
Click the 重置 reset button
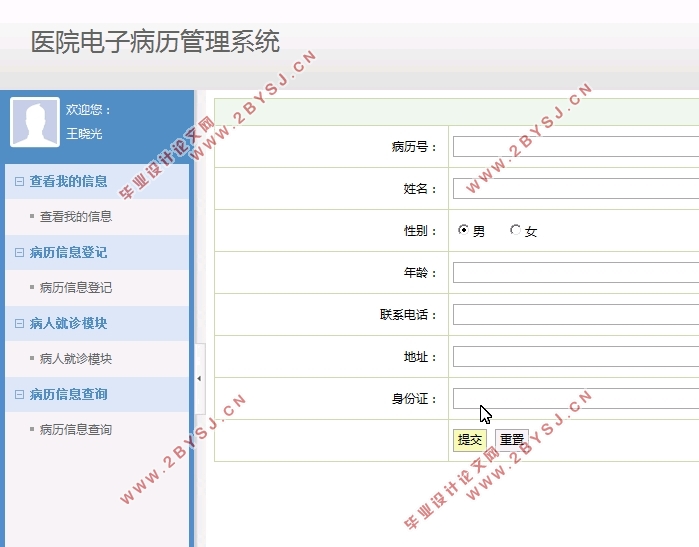pos(512,440)
